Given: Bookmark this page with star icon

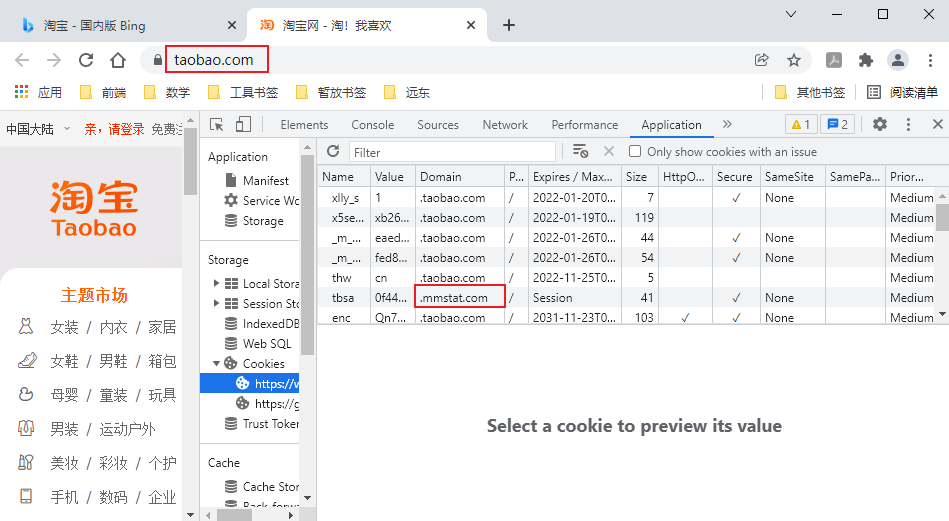Looking at the screenshot, I should 794,60.
